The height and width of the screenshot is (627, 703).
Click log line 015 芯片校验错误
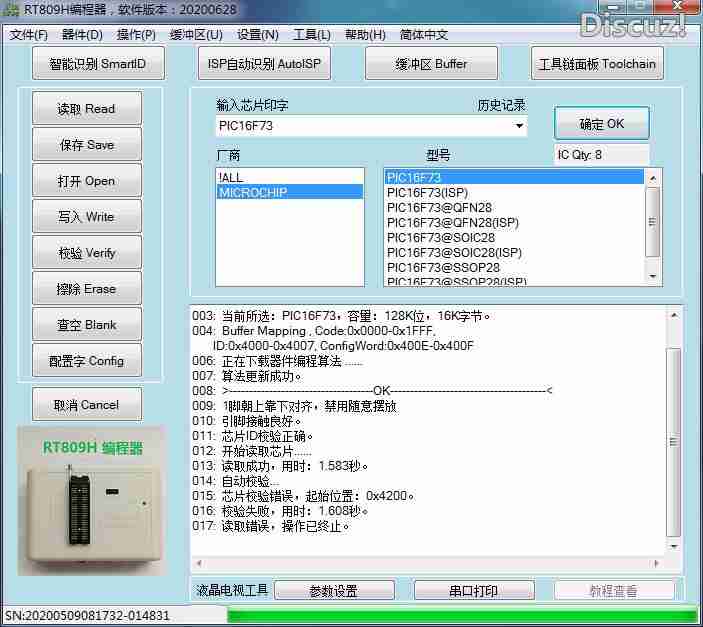tap(304, 496)
